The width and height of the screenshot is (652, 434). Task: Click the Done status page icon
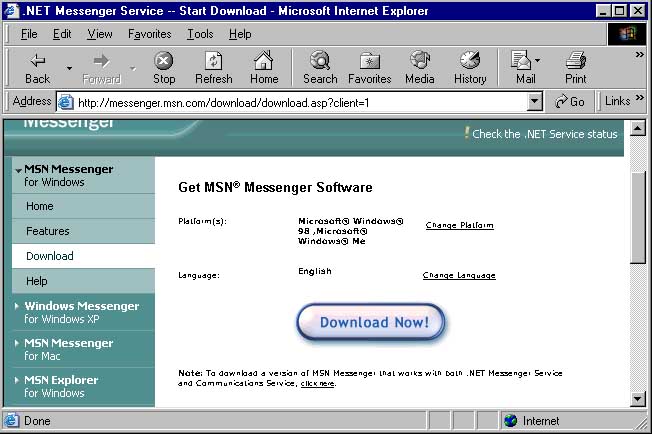(x=12, y=421)
